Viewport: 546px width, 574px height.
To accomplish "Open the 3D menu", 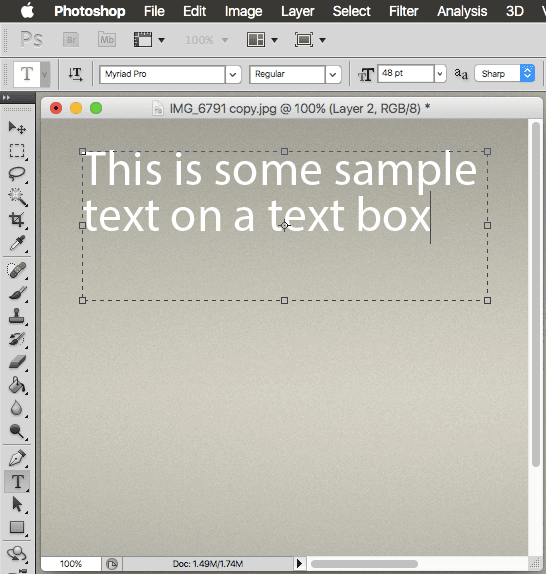I will click(515, 11).
